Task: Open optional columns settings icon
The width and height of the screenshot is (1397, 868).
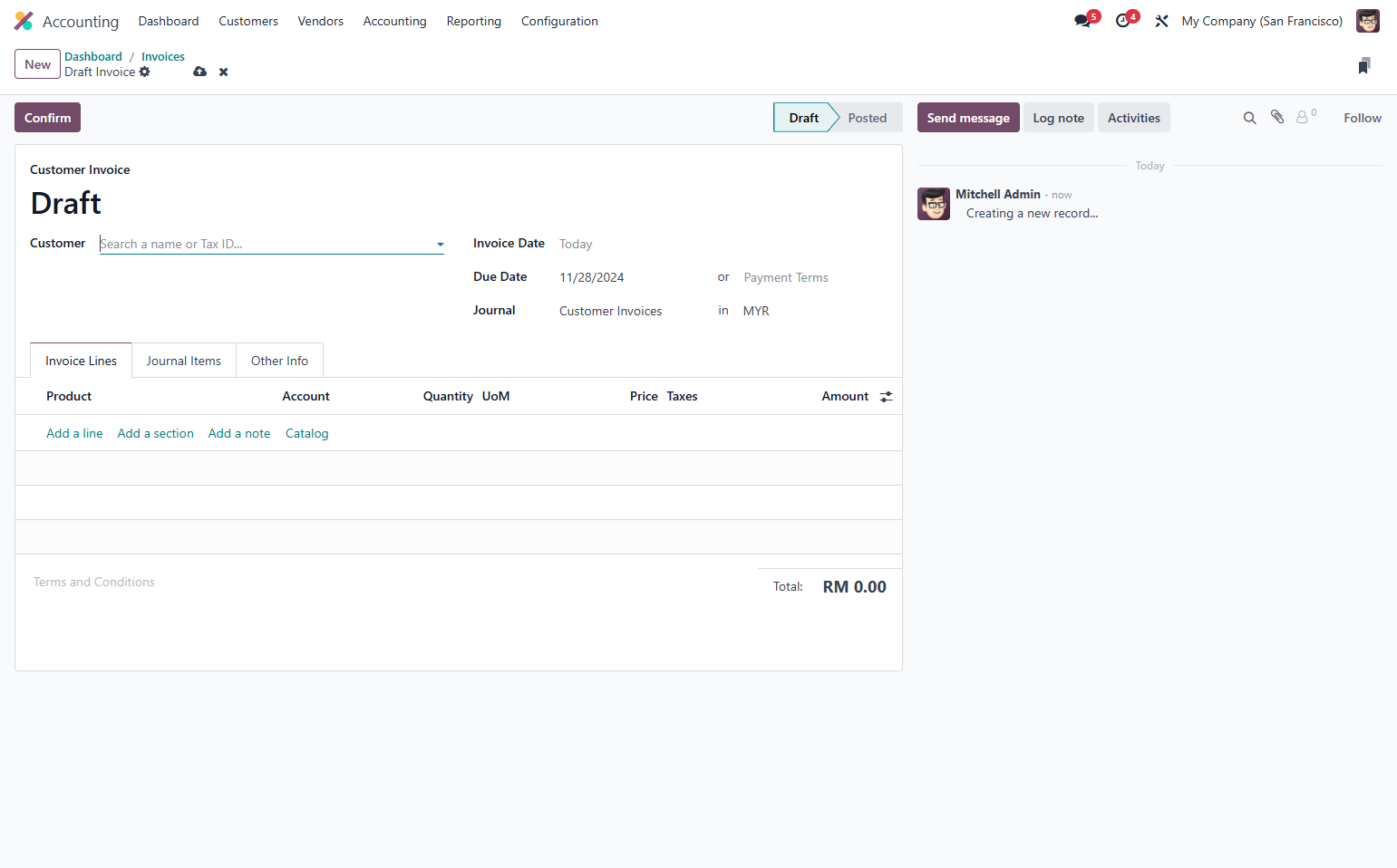Action: [x=887, y=397]
